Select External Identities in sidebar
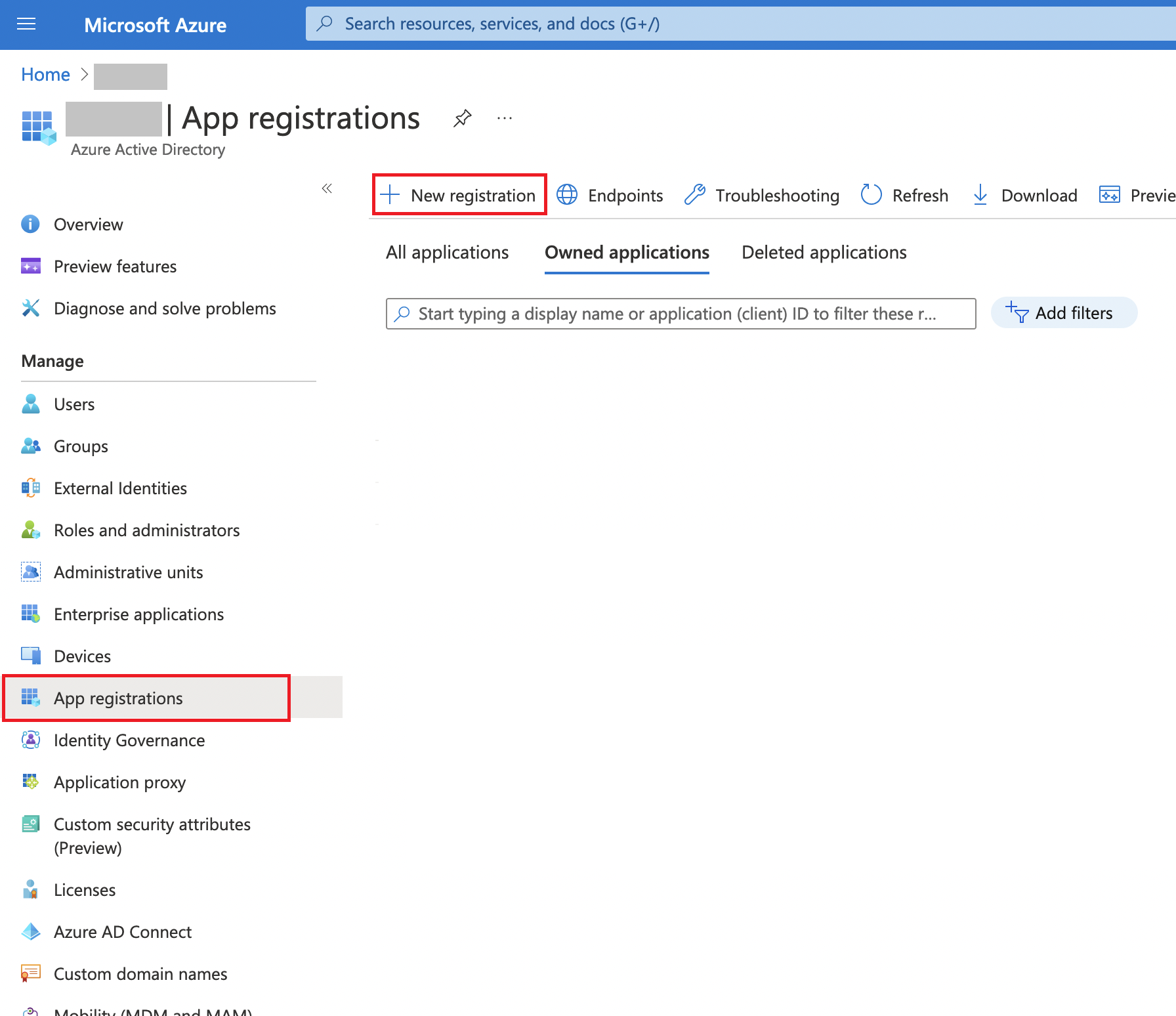This screenshot has width=1176, height=1016. tap(120, 488)
